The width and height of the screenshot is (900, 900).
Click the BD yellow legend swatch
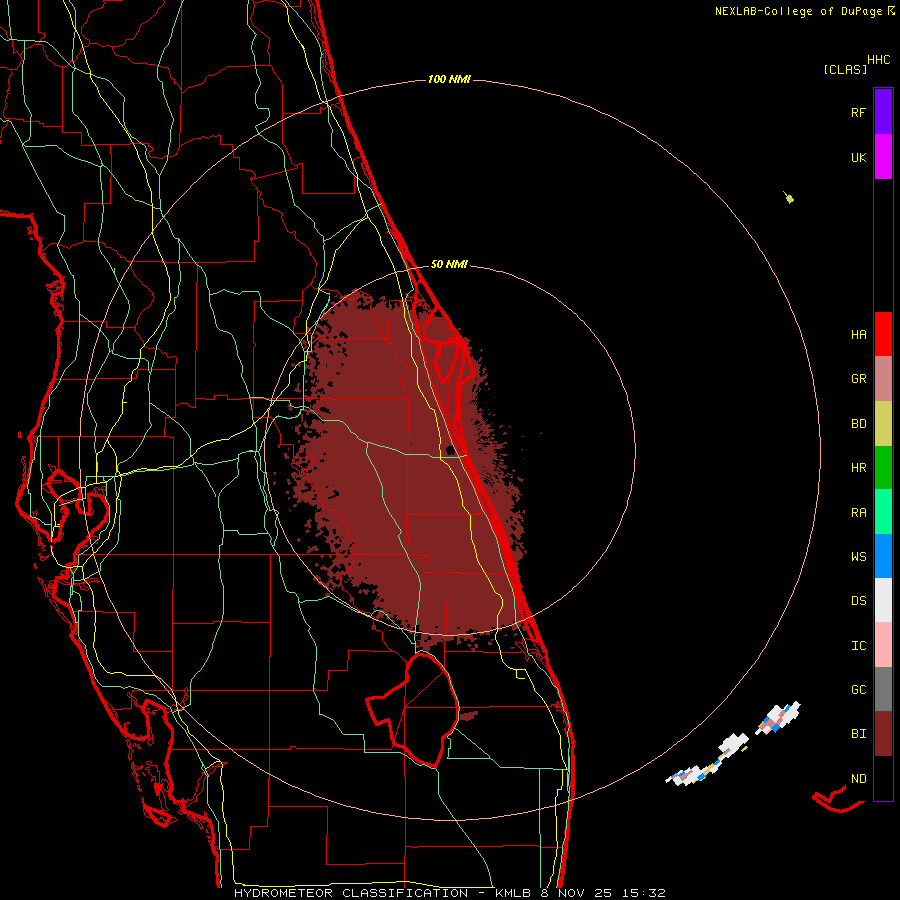883,424
